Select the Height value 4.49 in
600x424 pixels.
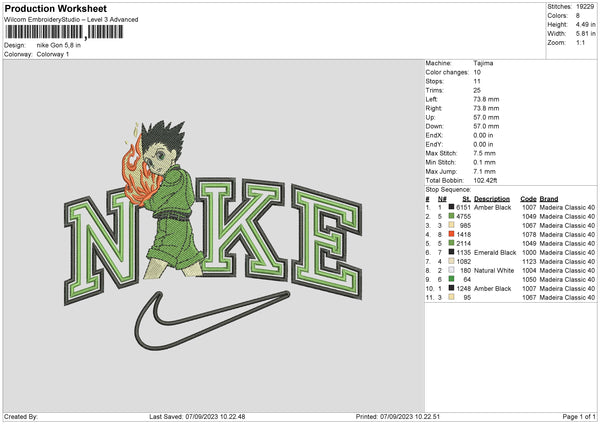point(585,24)
